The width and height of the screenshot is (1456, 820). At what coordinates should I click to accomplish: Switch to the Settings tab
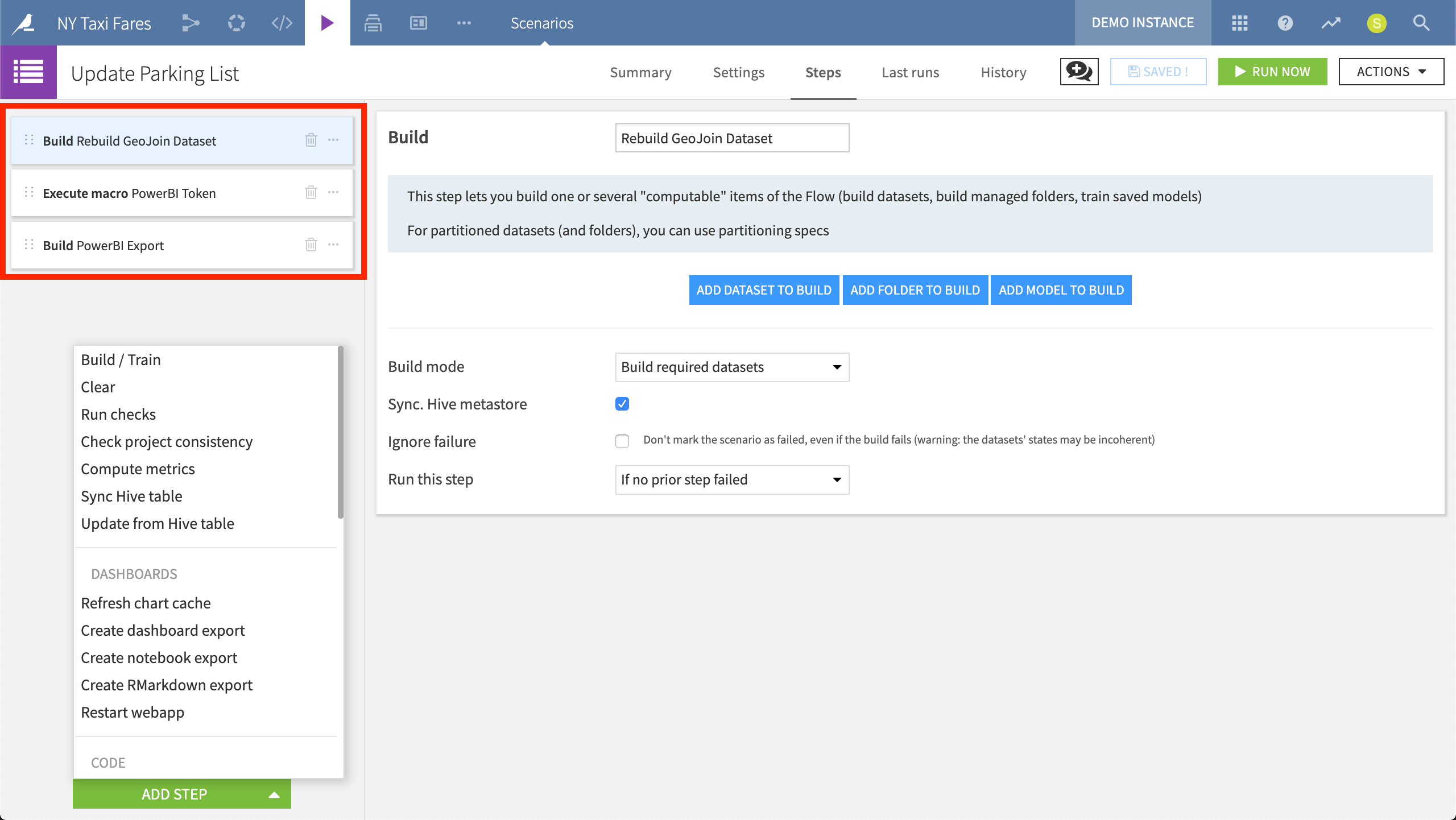pyautogui.click(x=739, y=72)
